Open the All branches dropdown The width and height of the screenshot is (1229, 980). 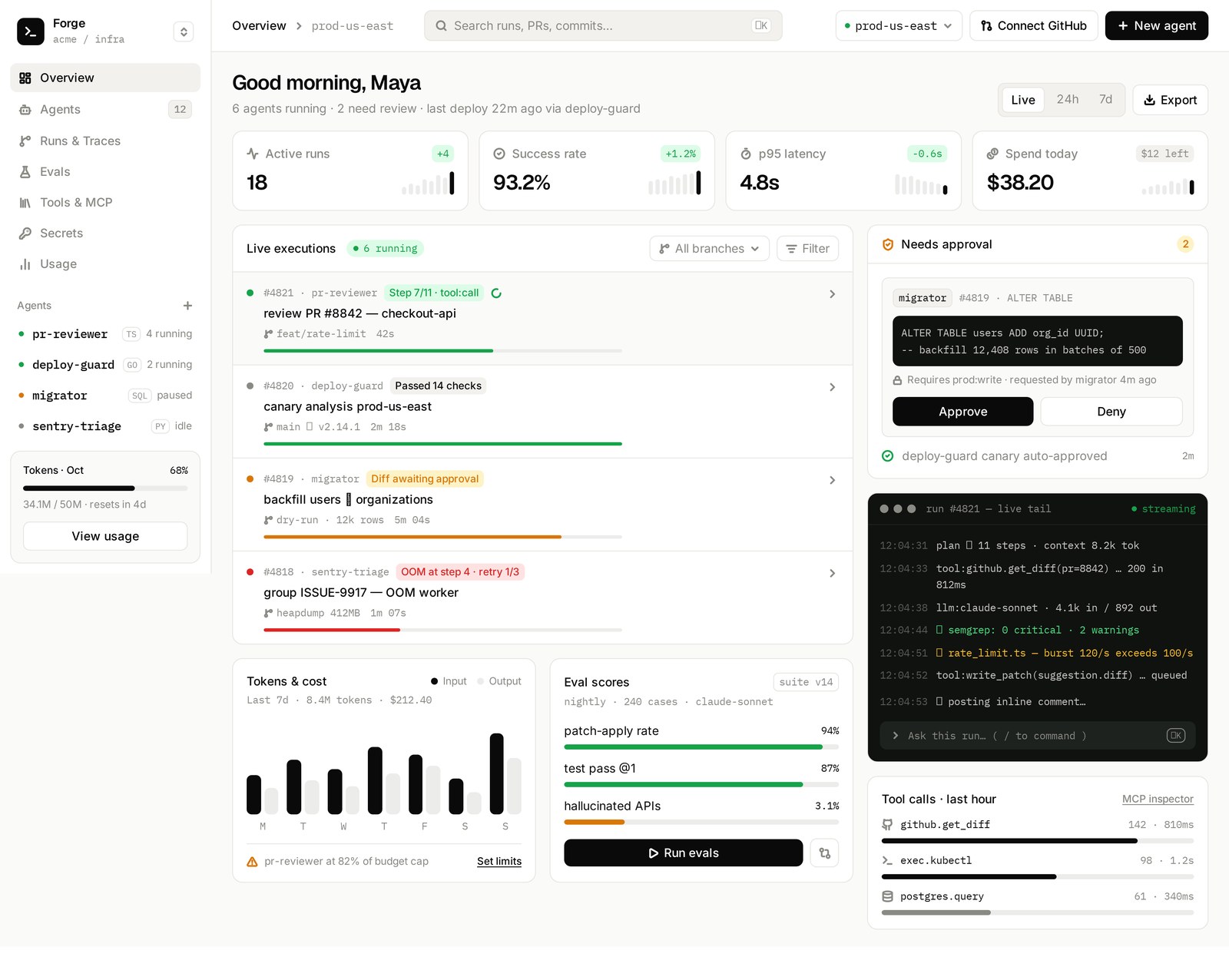[709, 249]
